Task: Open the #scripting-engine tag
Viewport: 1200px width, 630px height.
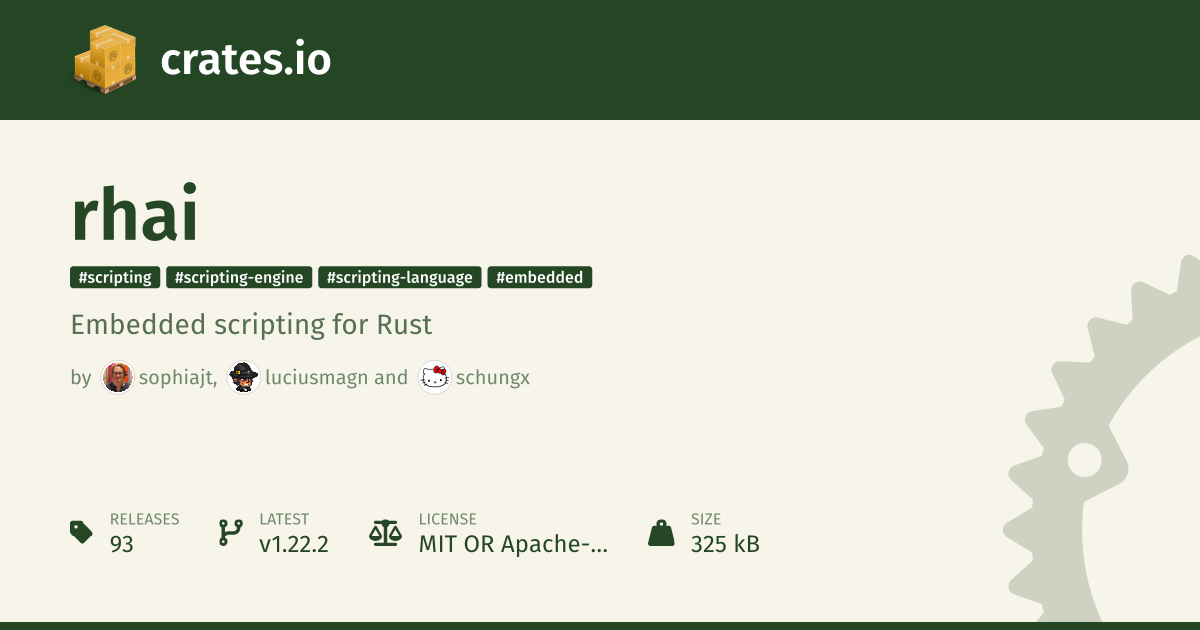Action: click(239, 277)
